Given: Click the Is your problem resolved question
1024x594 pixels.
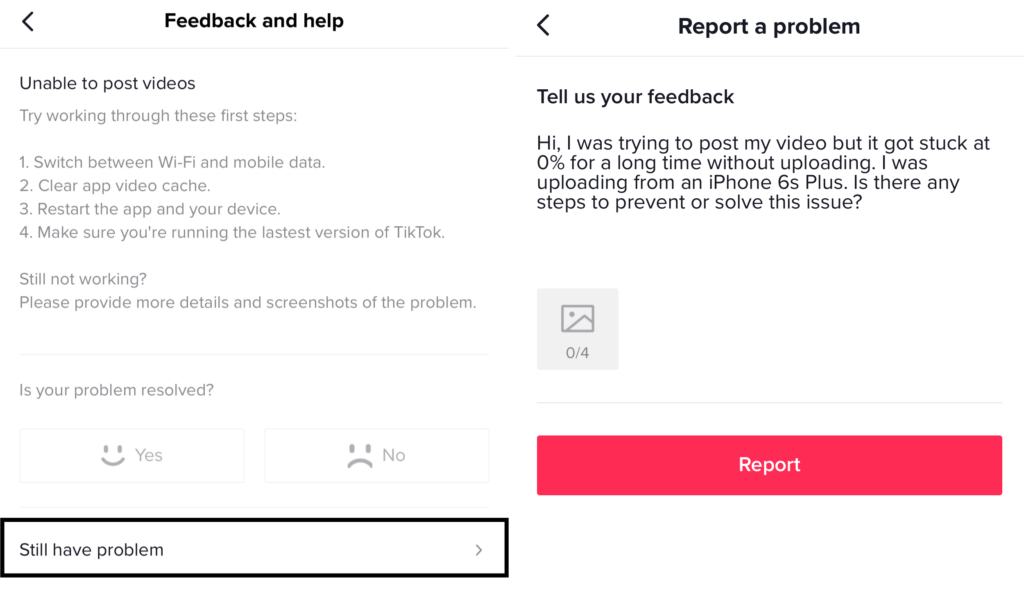Looking at the screenshot, I should click(116, 390).
